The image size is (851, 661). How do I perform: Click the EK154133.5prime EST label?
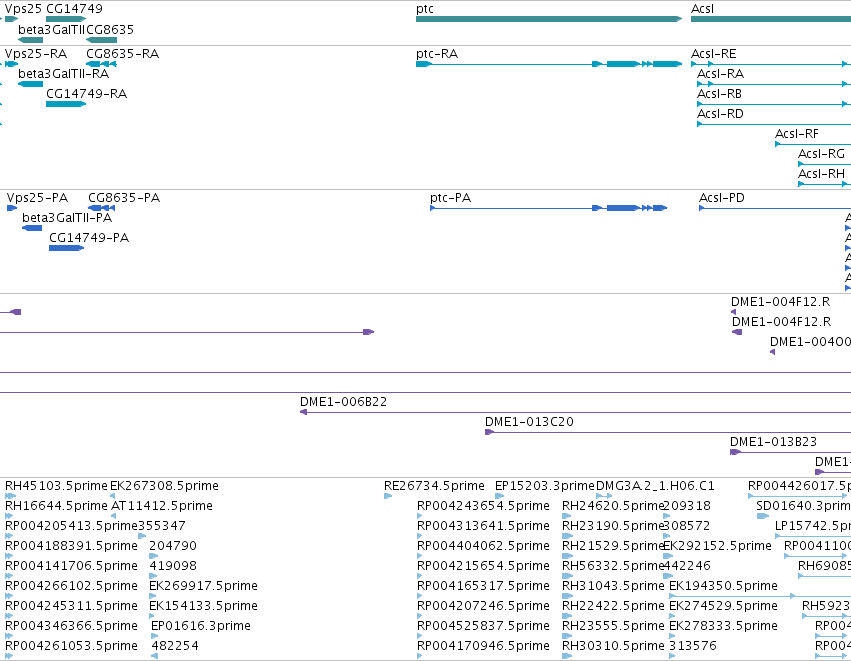[204, 607]
